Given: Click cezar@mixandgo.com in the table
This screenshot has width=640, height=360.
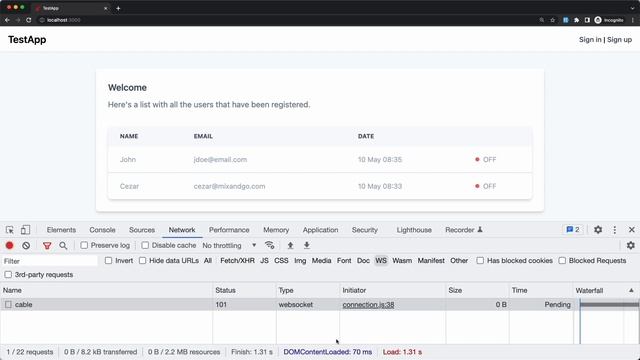Looking at the screenshot, I should click(229, 186).
